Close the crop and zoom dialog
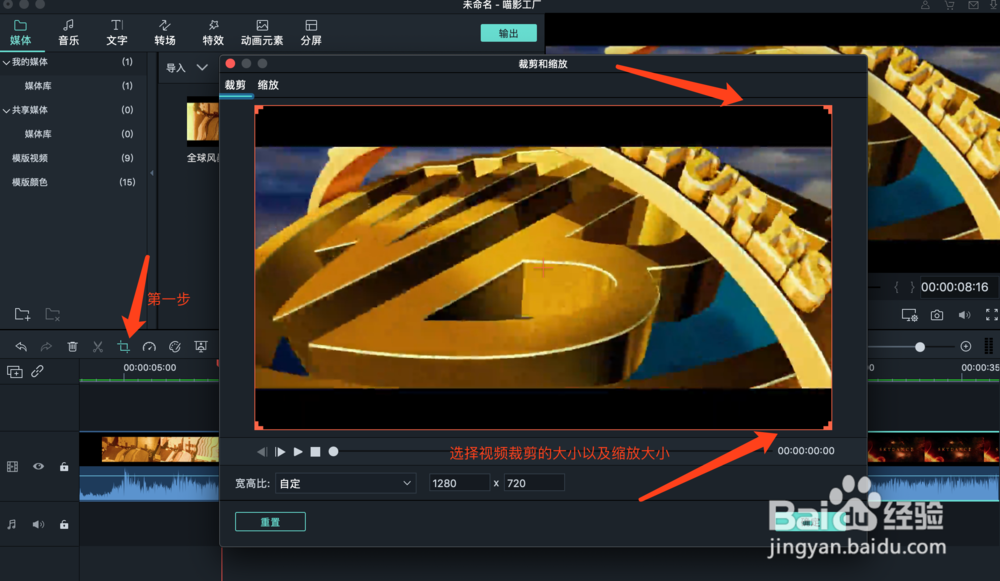 point(230,64)
